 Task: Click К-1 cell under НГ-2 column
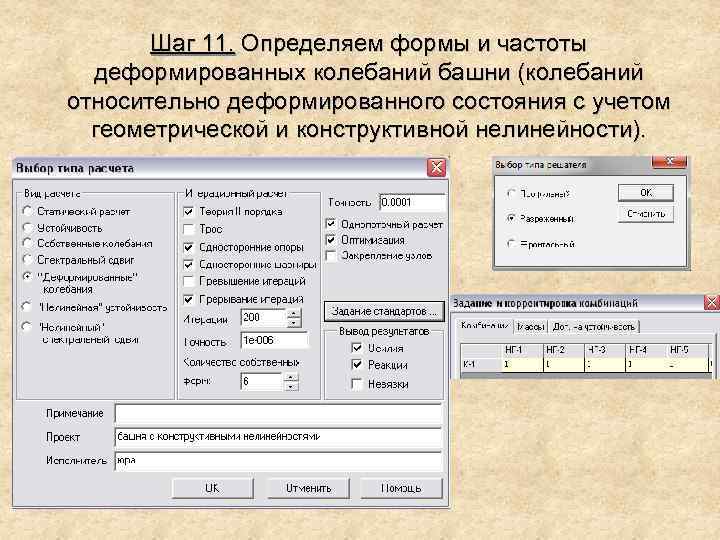564,365
